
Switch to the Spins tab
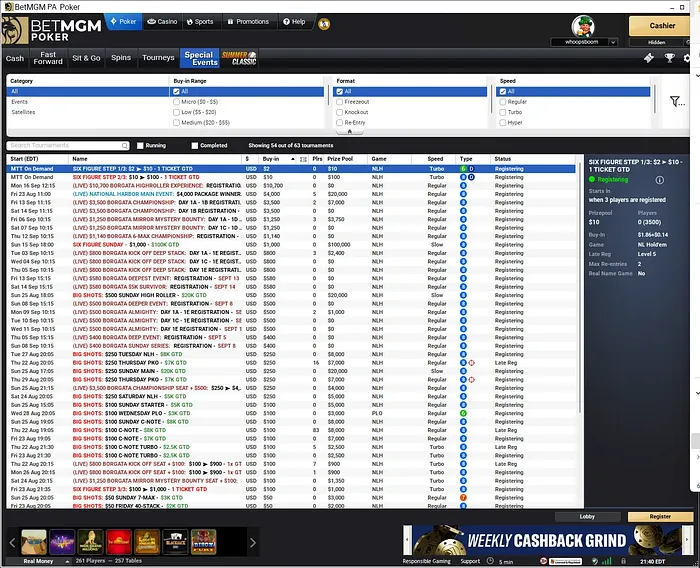coord(121,58)
